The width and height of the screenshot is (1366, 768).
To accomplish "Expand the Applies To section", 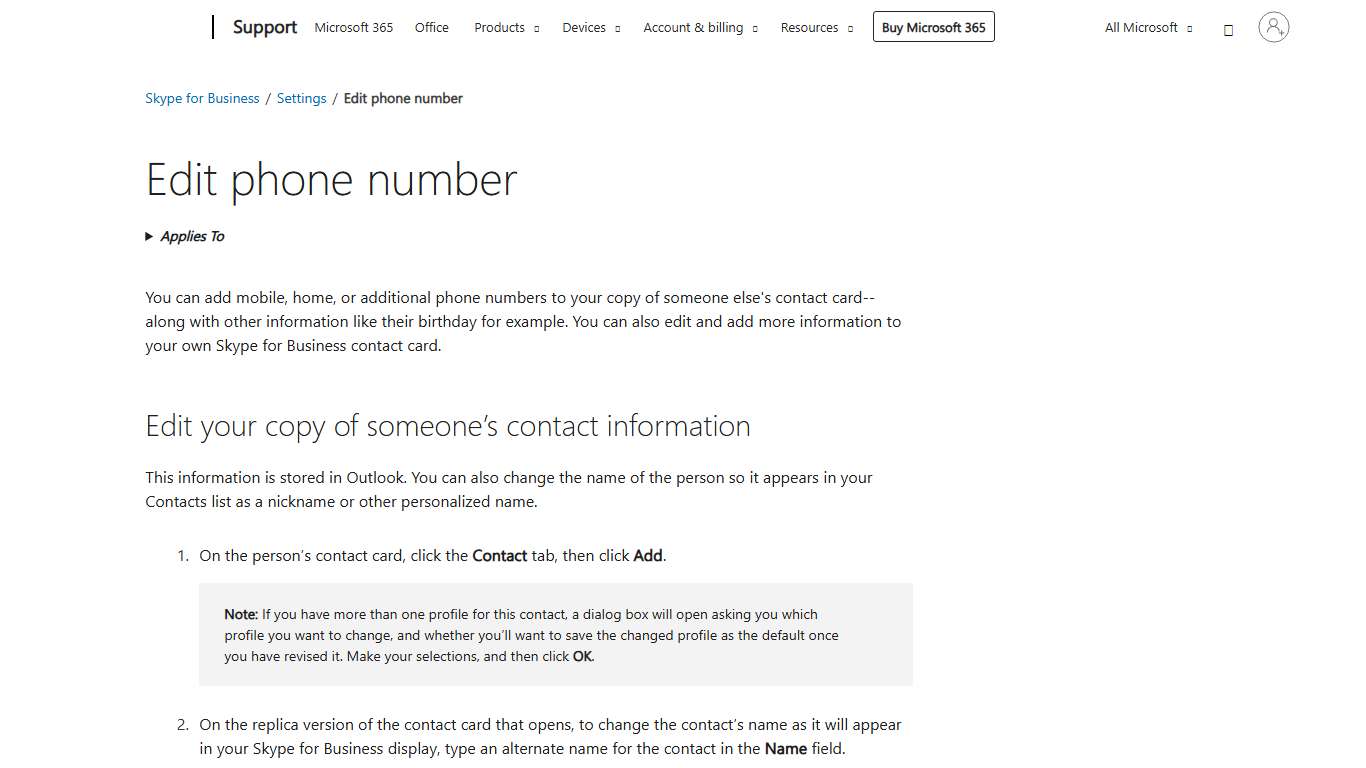I will [192, 236].
